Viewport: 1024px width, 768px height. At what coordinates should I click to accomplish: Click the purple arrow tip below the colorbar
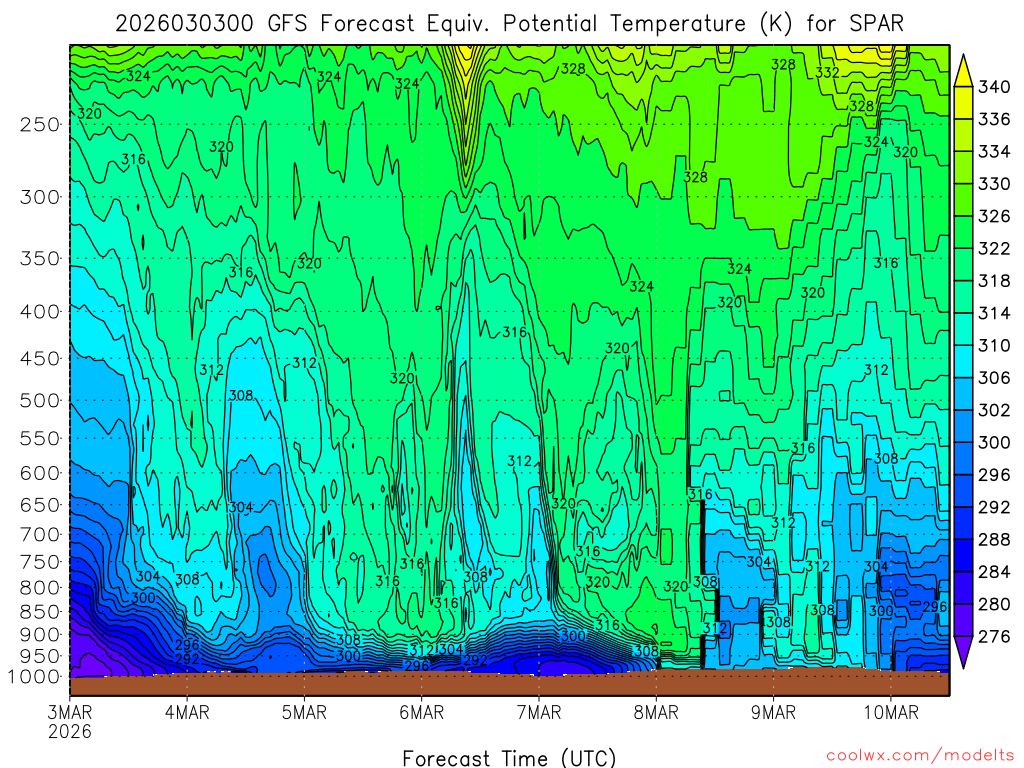[x=963, y=652]
